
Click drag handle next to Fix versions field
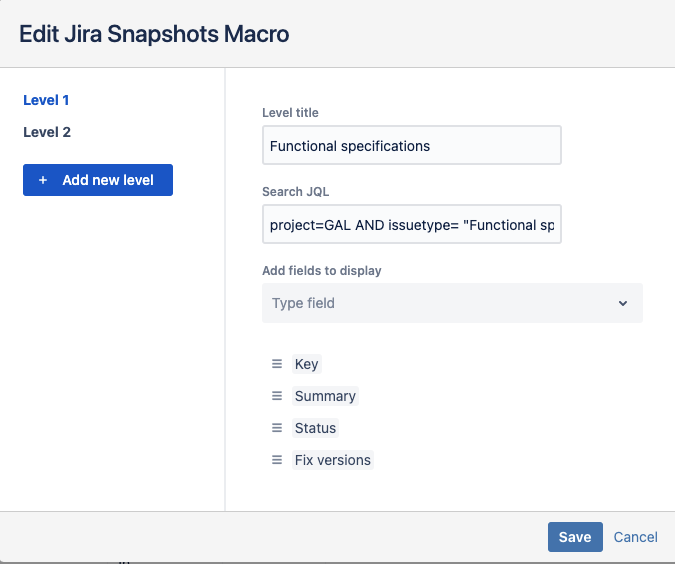click(x=277, y=460)
